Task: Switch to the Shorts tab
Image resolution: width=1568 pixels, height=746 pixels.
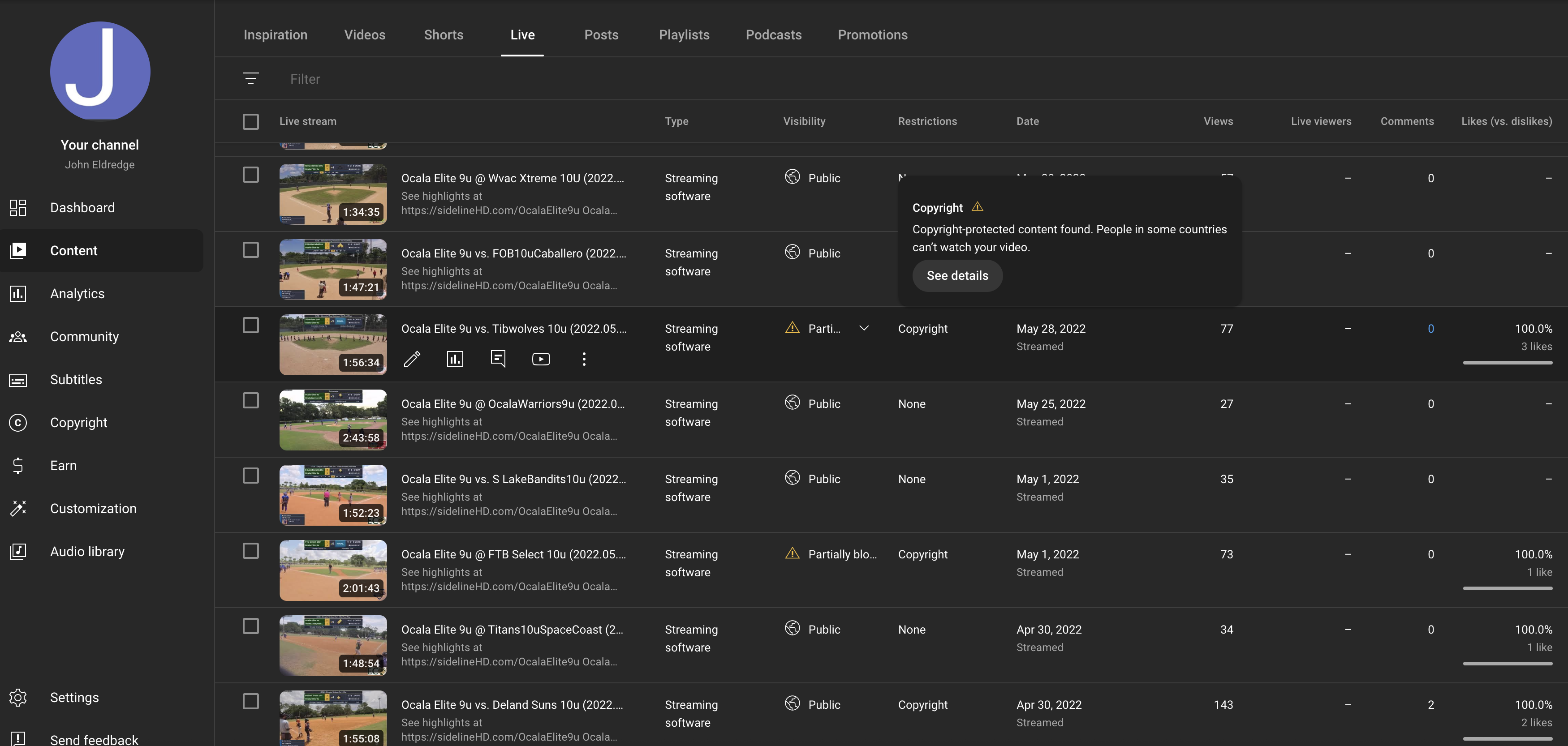Action: 444,34
